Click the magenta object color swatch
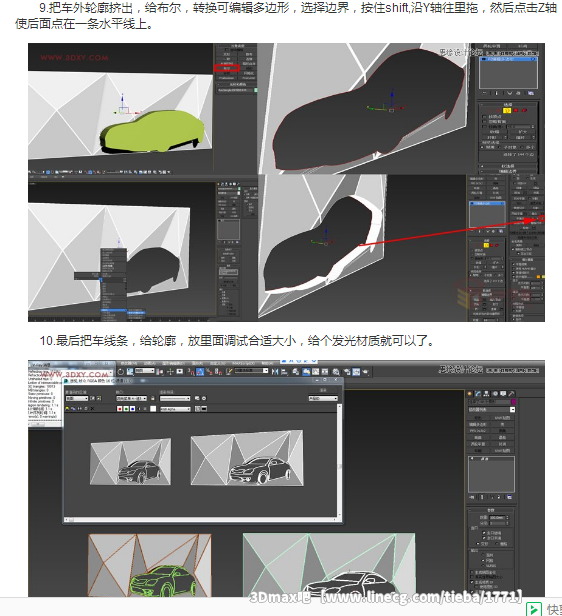Screen dimensions: 562x616 [513, 402]
